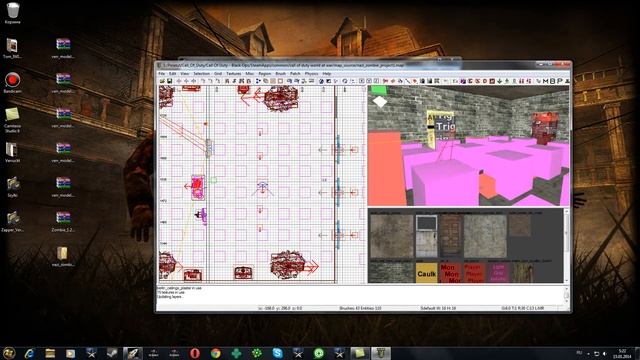
Task: Open the Misc menu
Action: click(249, 73)
